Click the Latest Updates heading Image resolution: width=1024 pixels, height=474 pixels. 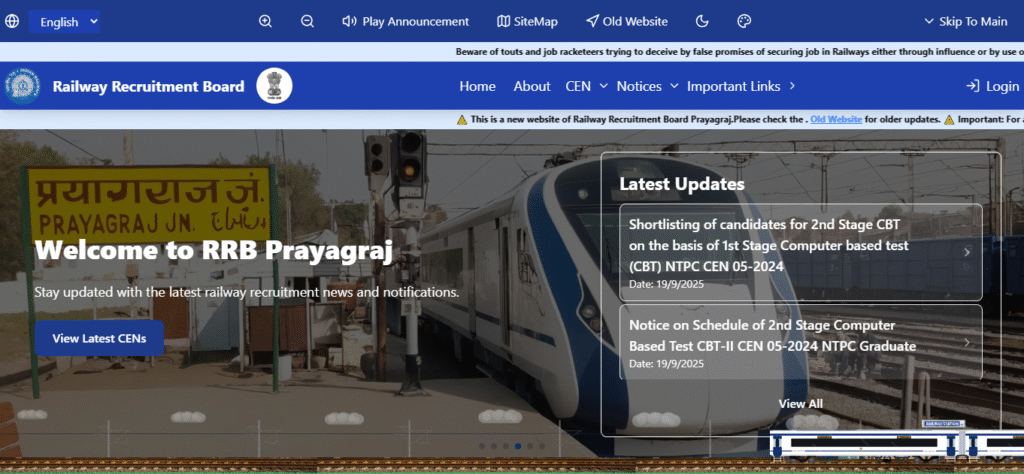pos(682,184)
